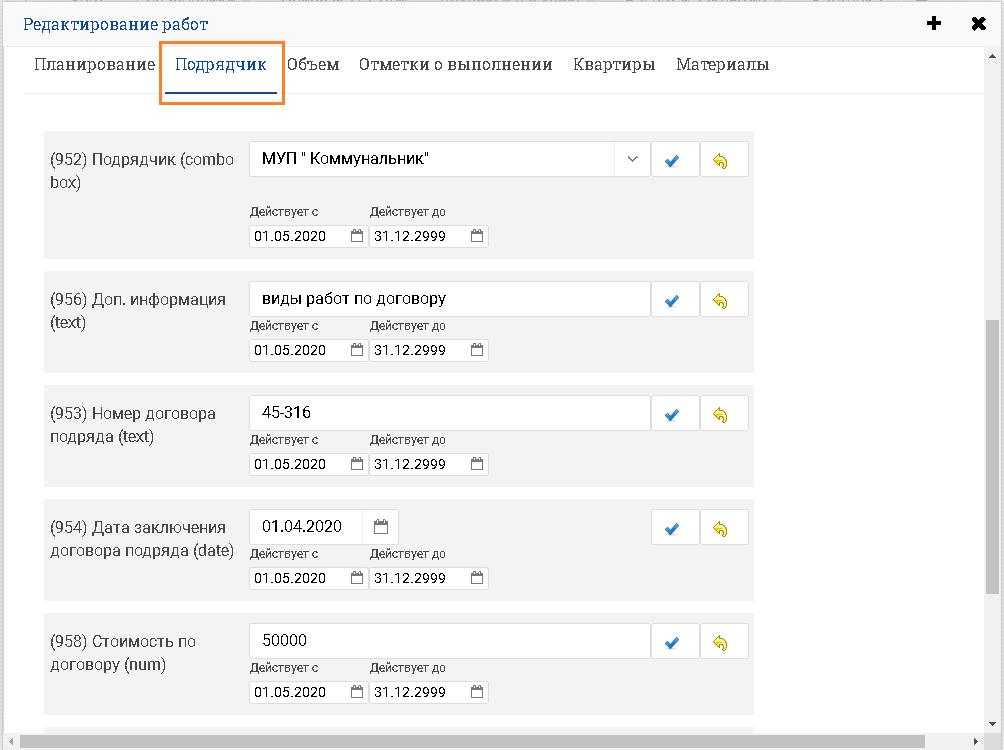
Task: Open the Квартиры tab
Action: click(614, 65)
